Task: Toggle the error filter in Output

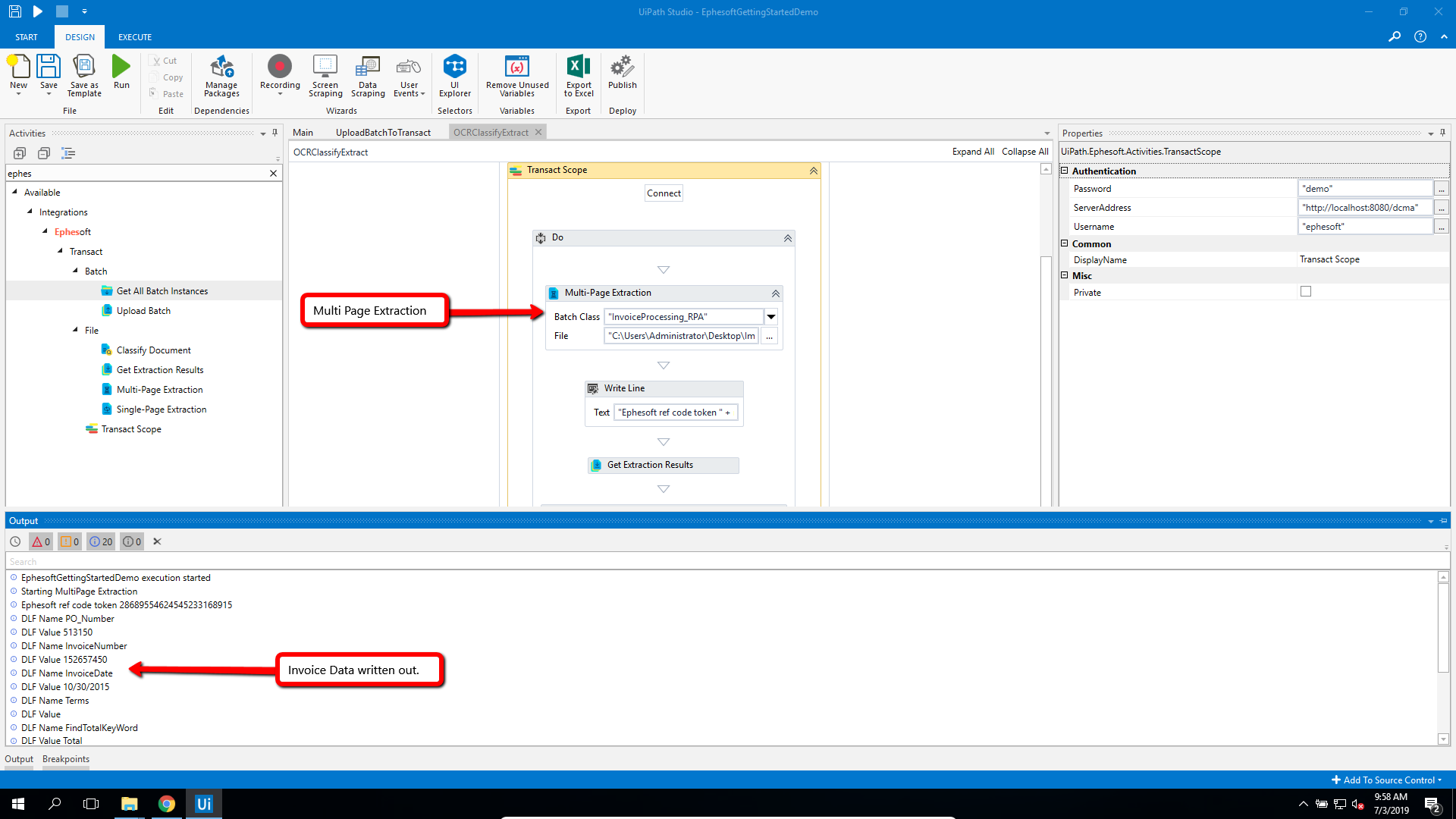Action: click(41, 541)
